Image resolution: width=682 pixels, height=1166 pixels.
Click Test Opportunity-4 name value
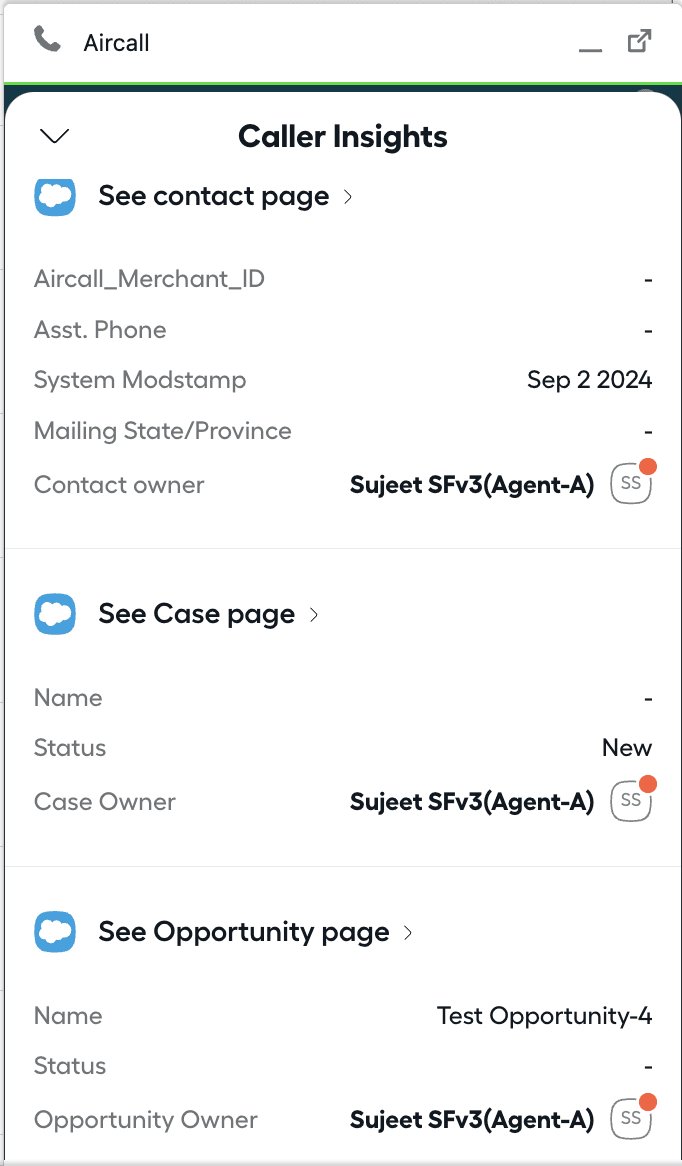[x=544, y=1016]
